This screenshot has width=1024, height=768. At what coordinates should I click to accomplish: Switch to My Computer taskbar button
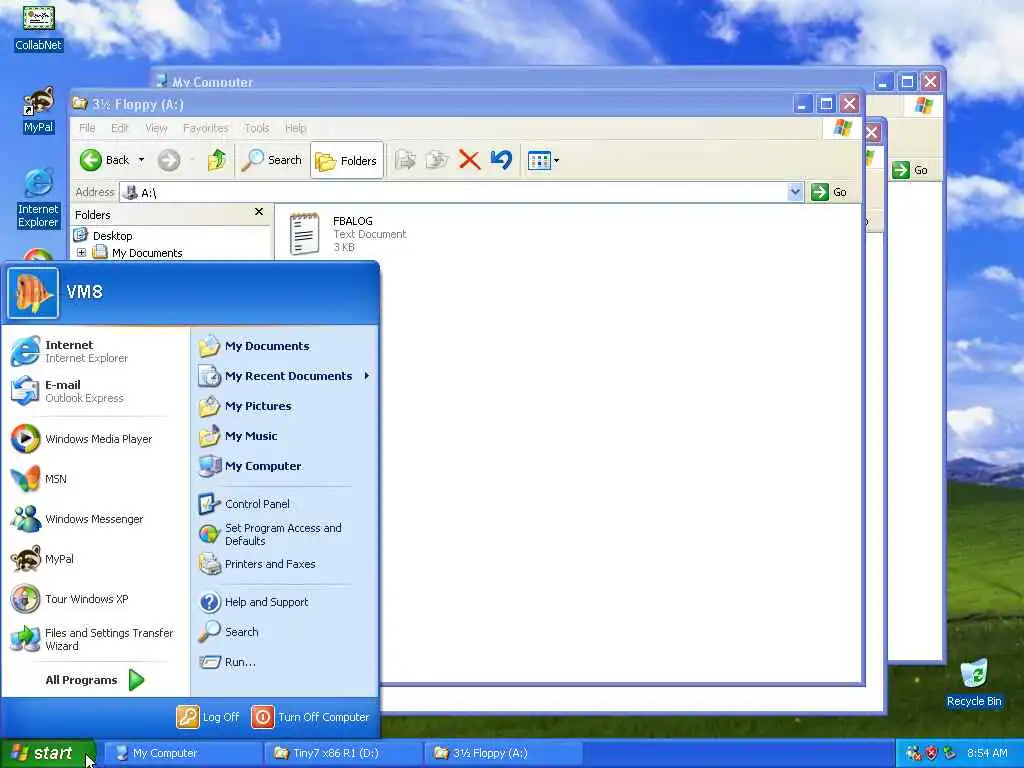[x=182, y=753]
